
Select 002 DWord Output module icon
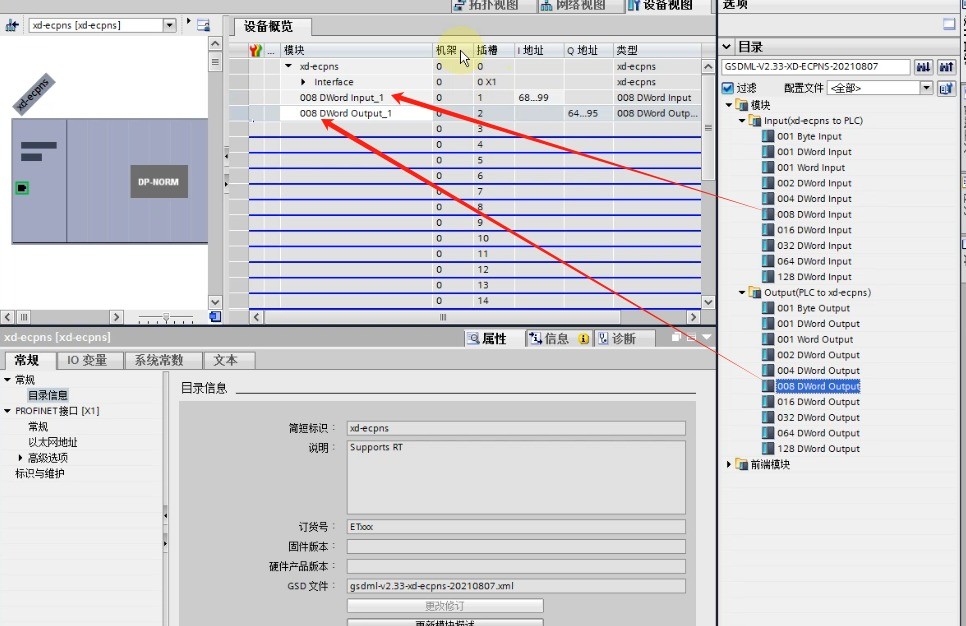click(x=768, y=355)
